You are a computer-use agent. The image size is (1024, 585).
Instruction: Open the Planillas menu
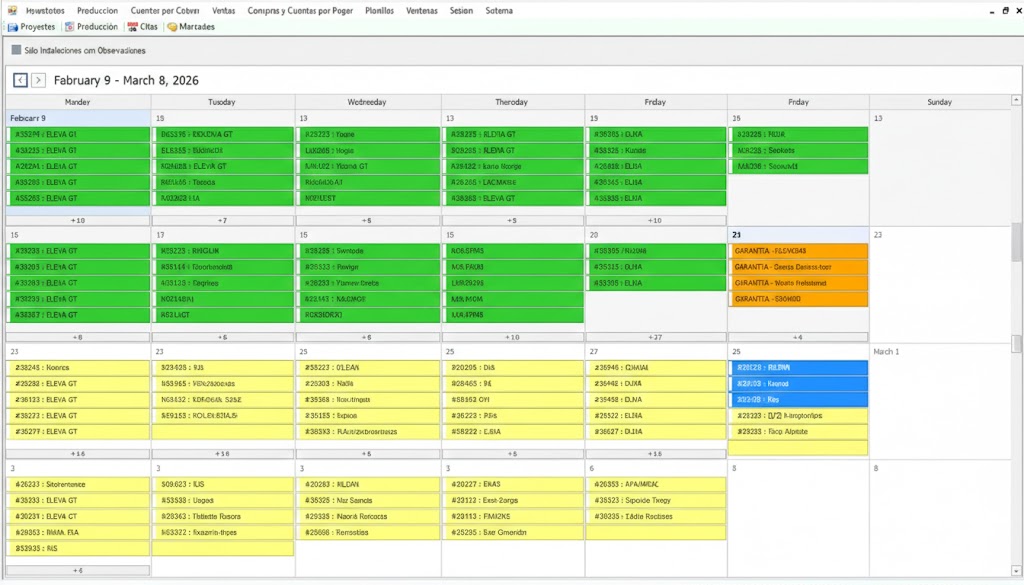[x=379, y=11]
